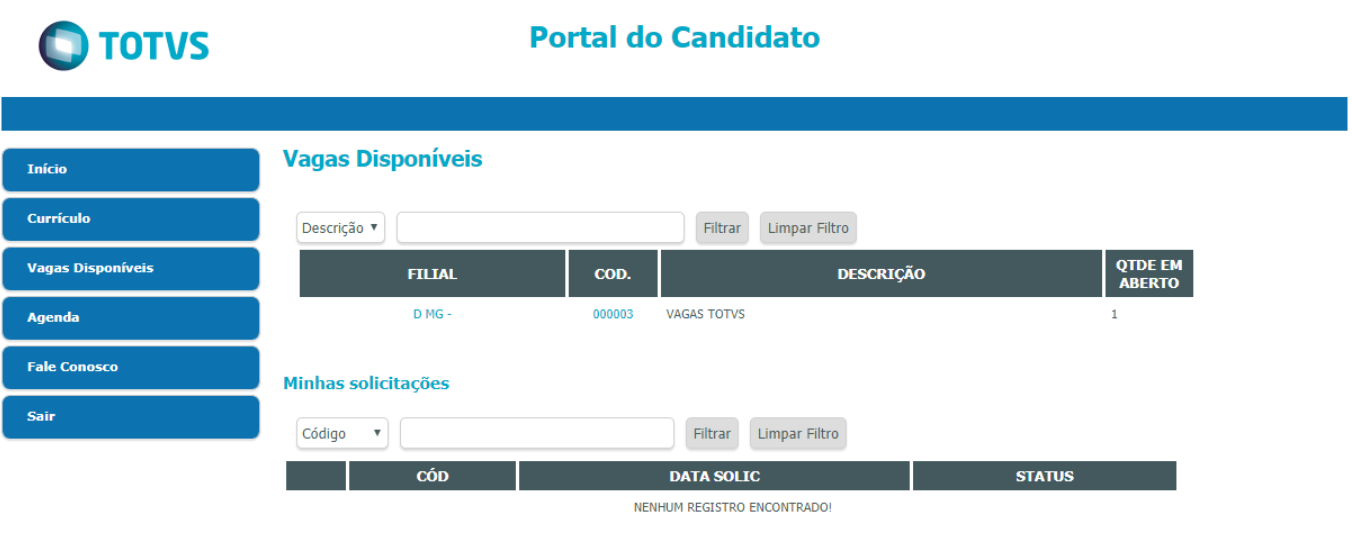This screenshot has width=1352, height=533.
Task: Expand the Código filter dropdown
Action: coord(342,434)
